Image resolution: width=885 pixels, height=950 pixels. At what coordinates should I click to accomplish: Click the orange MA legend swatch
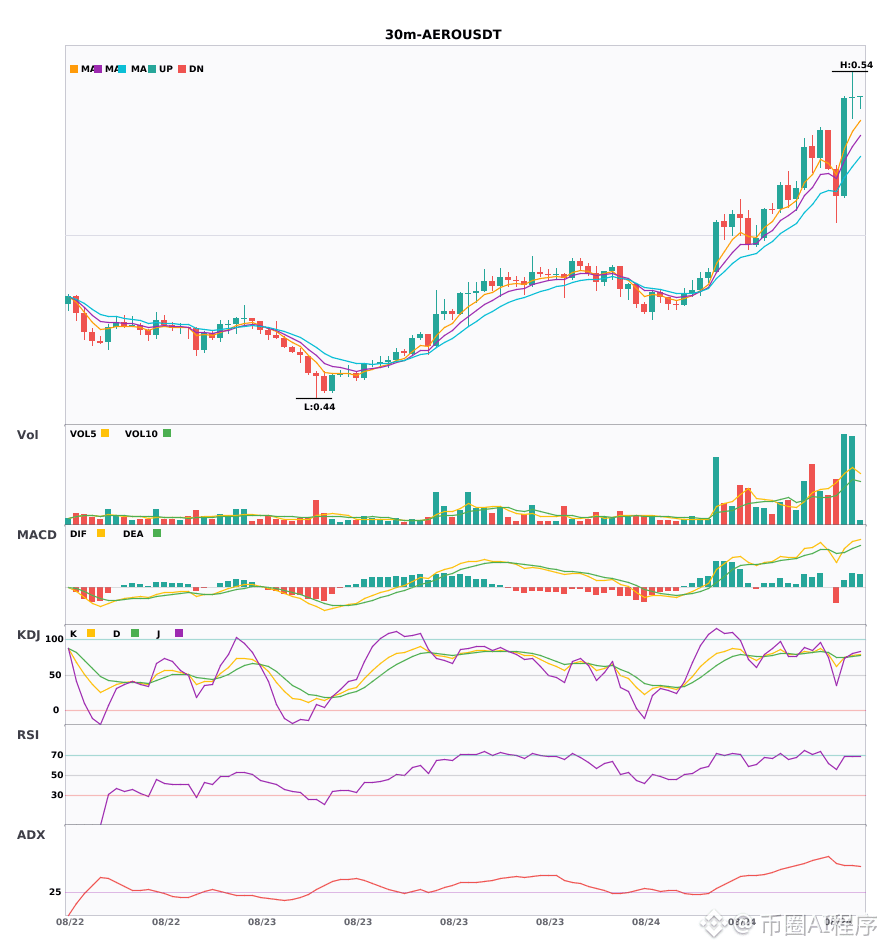tap(74, 69)
